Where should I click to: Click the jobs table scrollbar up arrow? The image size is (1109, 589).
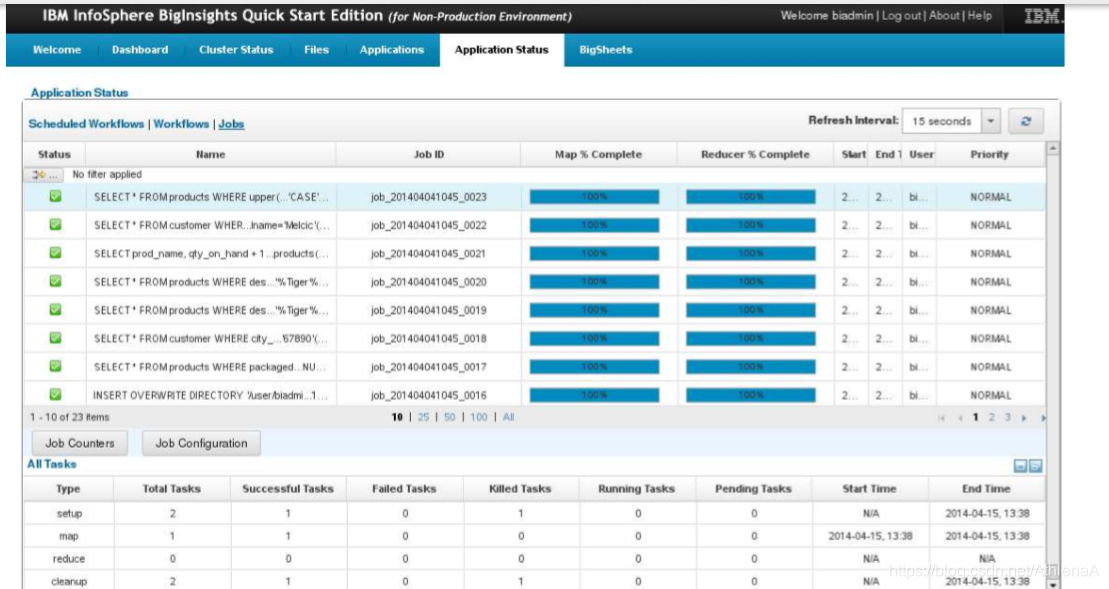1052,148
